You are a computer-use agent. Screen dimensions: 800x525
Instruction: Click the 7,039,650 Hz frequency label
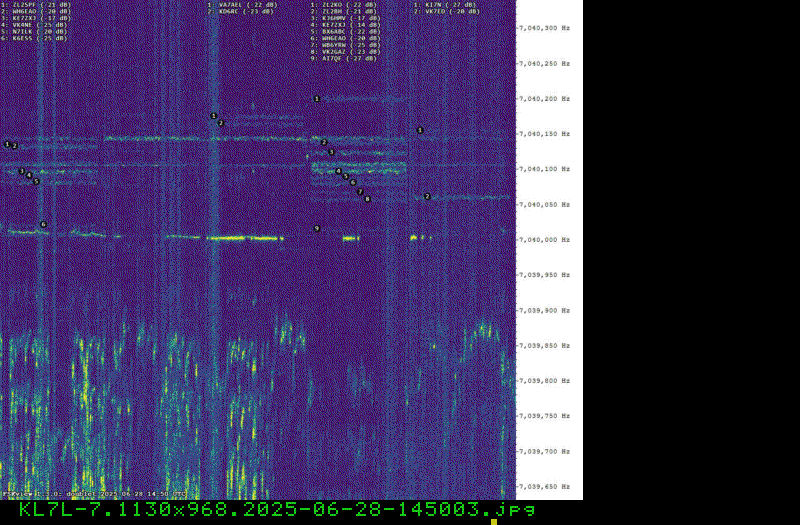[544, 487]
